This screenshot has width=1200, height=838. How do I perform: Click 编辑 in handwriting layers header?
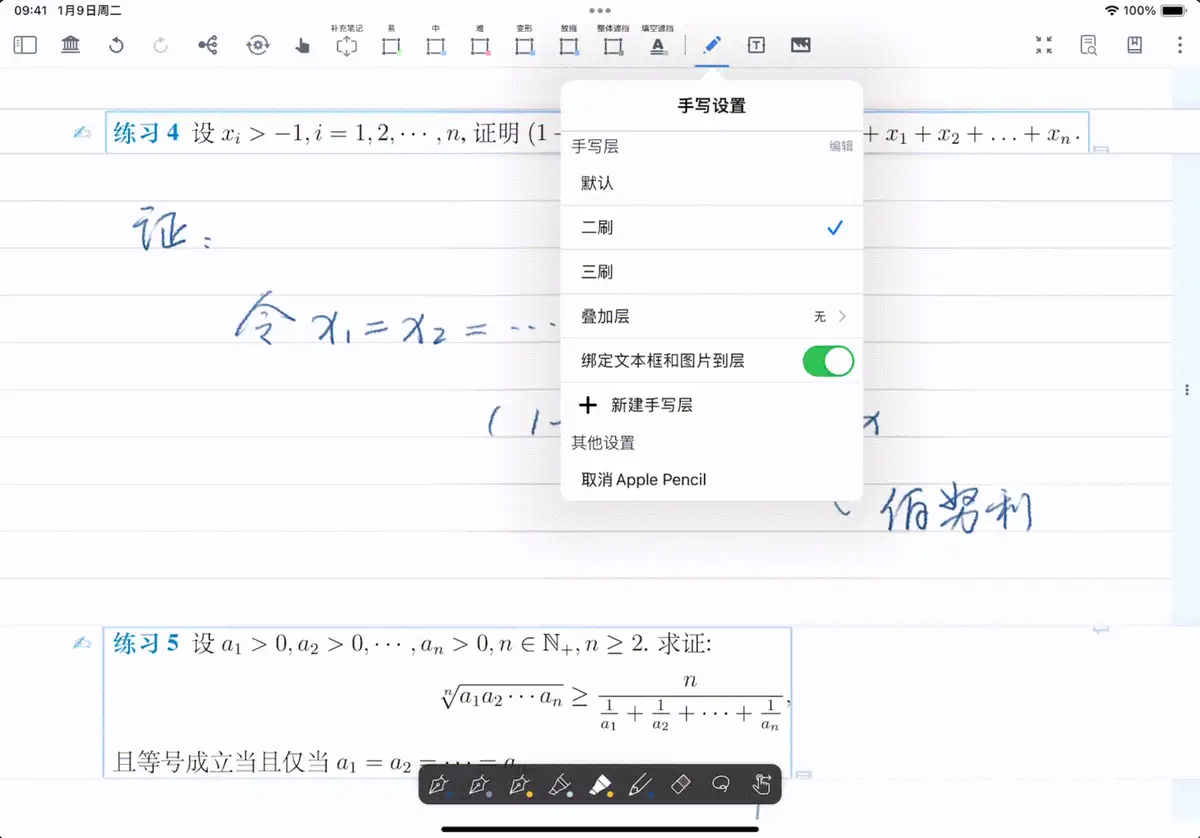click(x=841, y=146)
